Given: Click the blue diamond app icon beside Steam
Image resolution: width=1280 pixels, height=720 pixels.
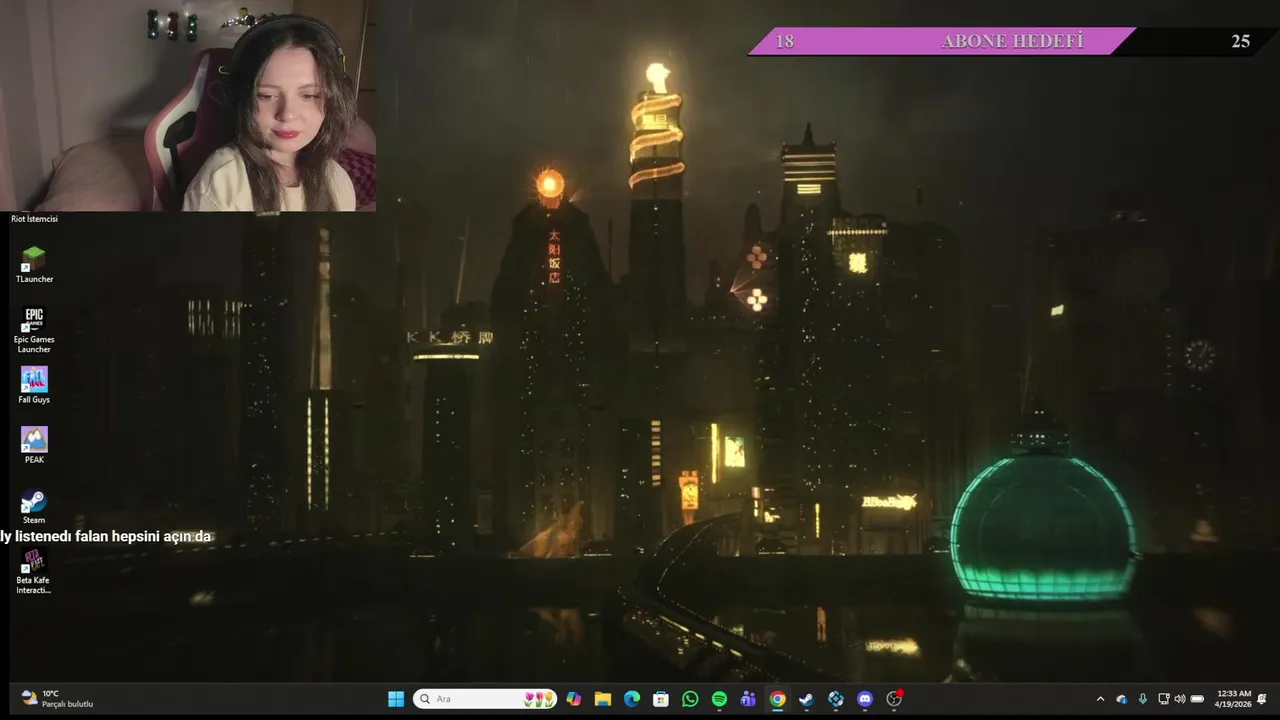Looking at the screenshot, I should tap(836, 699).
